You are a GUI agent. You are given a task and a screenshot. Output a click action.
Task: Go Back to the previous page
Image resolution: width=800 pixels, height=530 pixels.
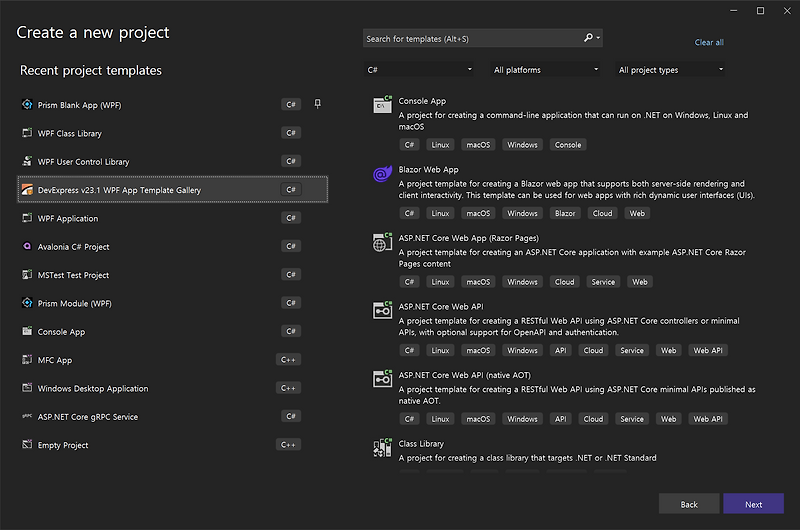point(689,504)
